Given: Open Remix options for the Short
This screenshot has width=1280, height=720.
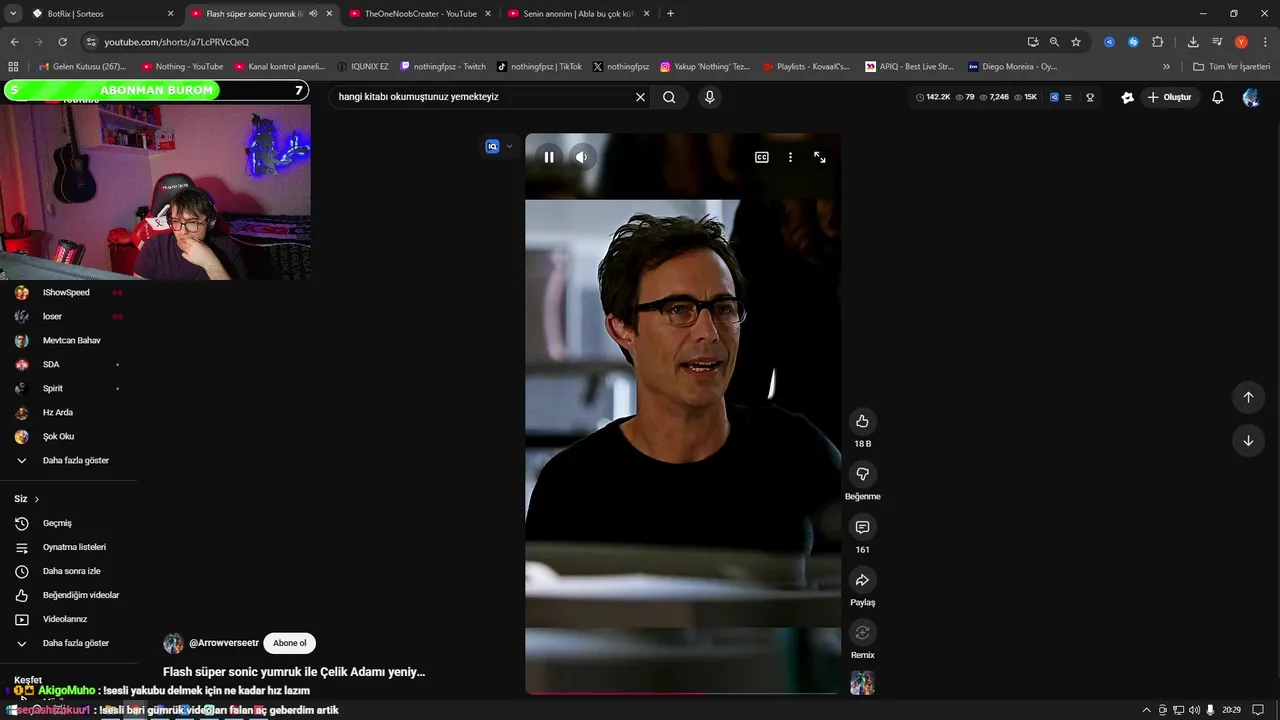Looking at the screenshot, I should tap(862, 633).
